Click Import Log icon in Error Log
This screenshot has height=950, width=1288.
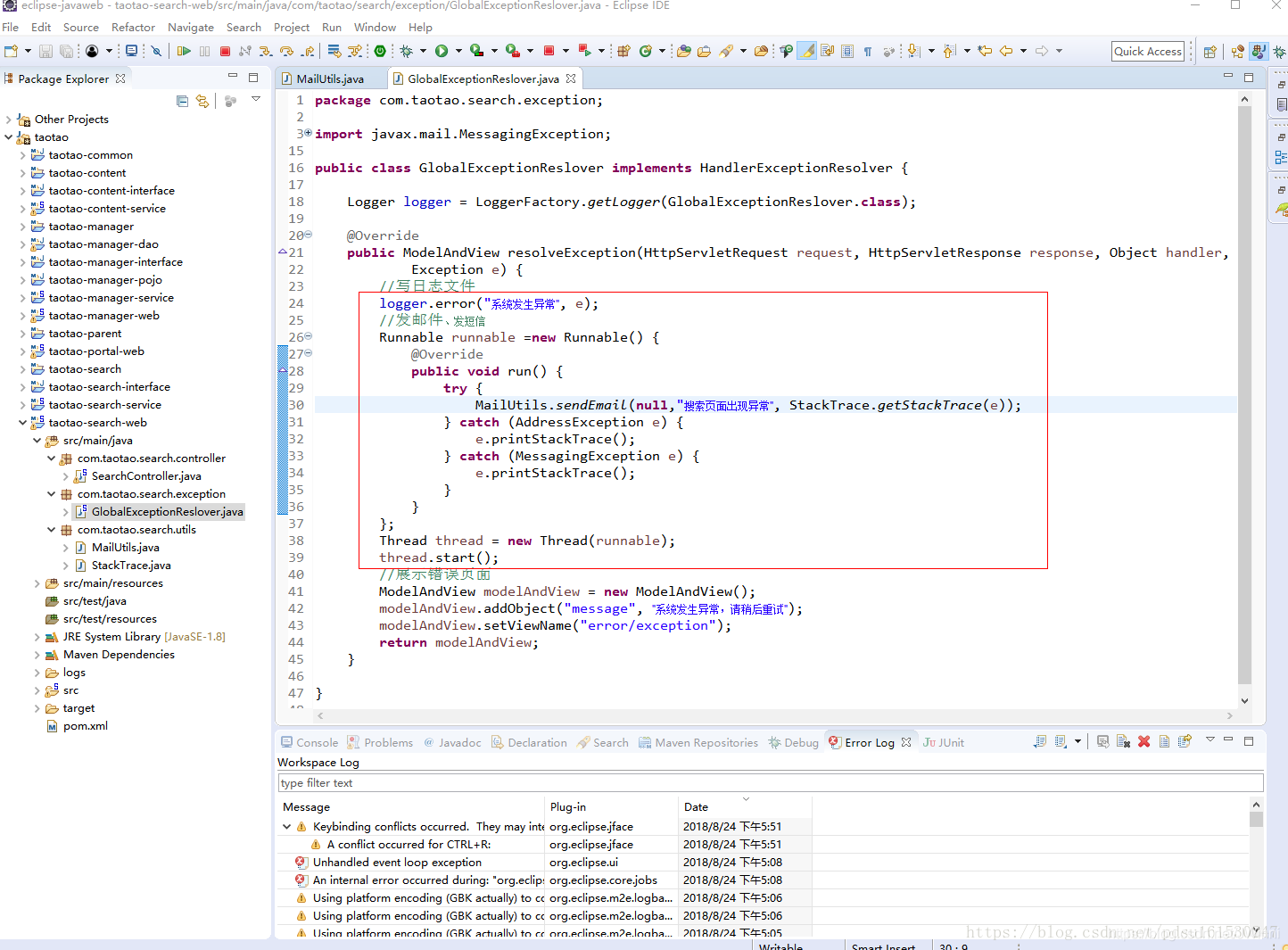(1061, 741)
